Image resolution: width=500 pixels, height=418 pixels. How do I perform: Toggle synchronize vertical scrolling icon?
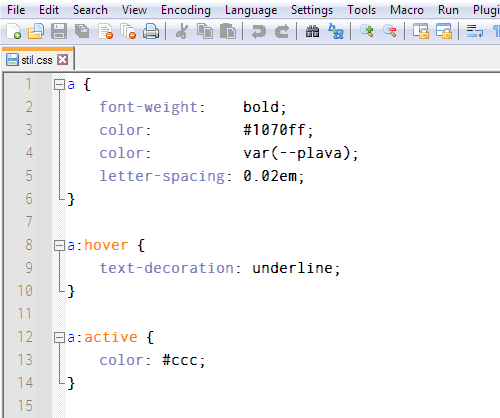[x=421, y=32]
